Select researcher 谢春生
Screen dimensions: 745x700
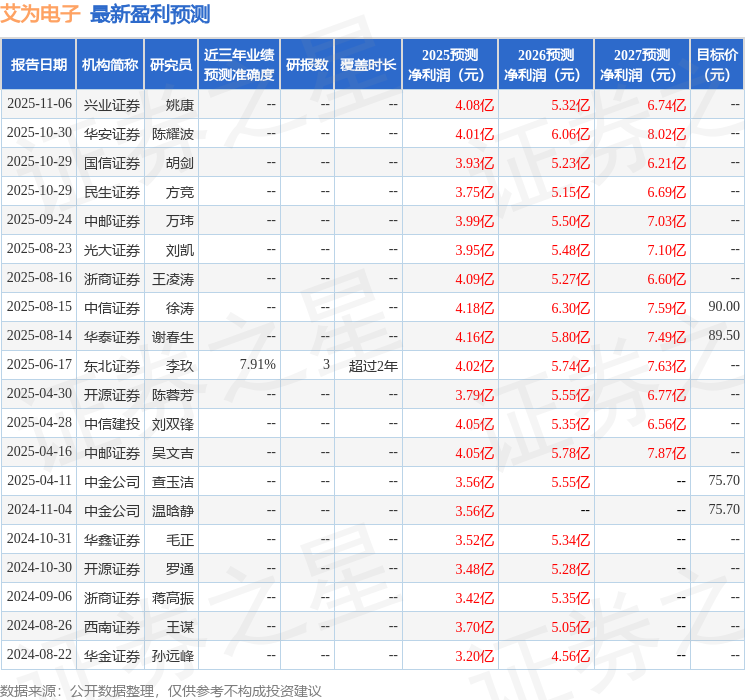[x=173, y=337]
